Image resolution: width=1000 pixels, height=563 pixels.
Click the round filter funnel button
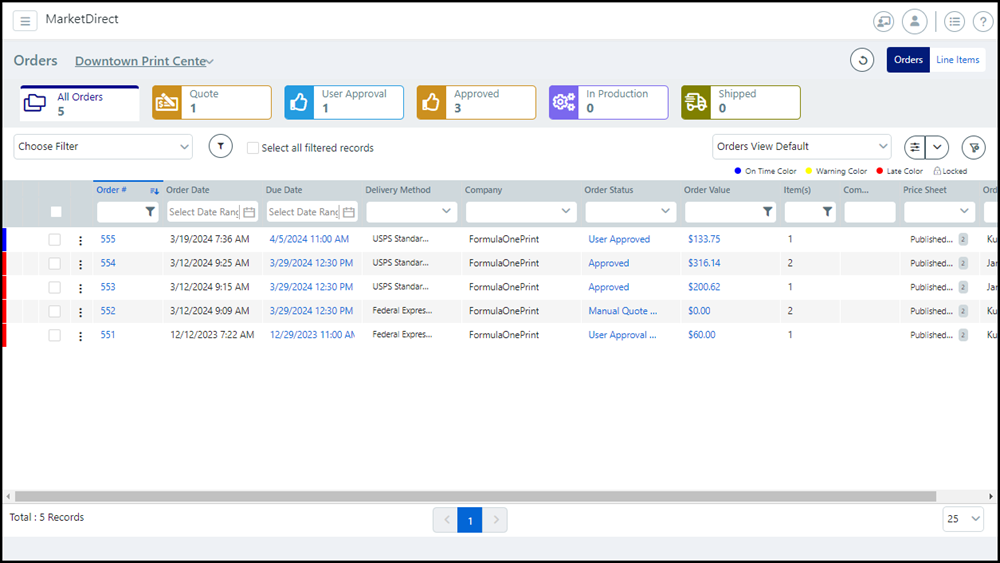220,147
